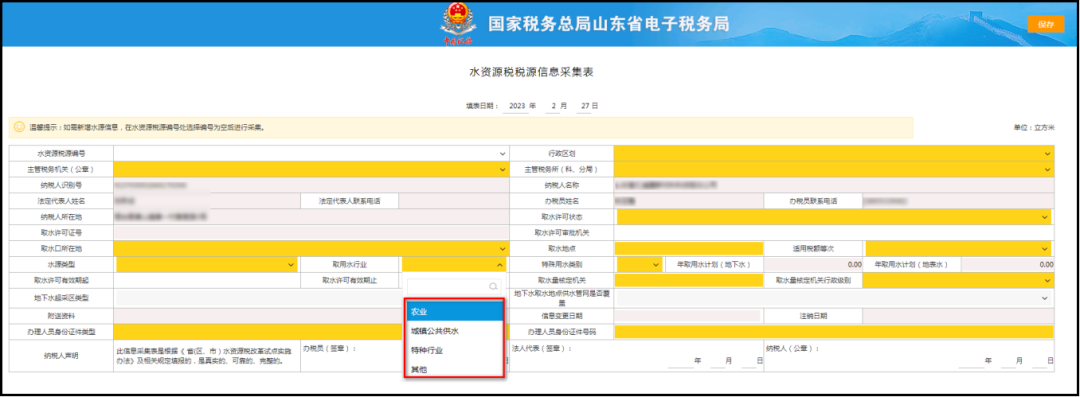Click the 纳税人识别号 label
The width and height of the screenshot is (1080, 397).
click(x=62, y=185)
